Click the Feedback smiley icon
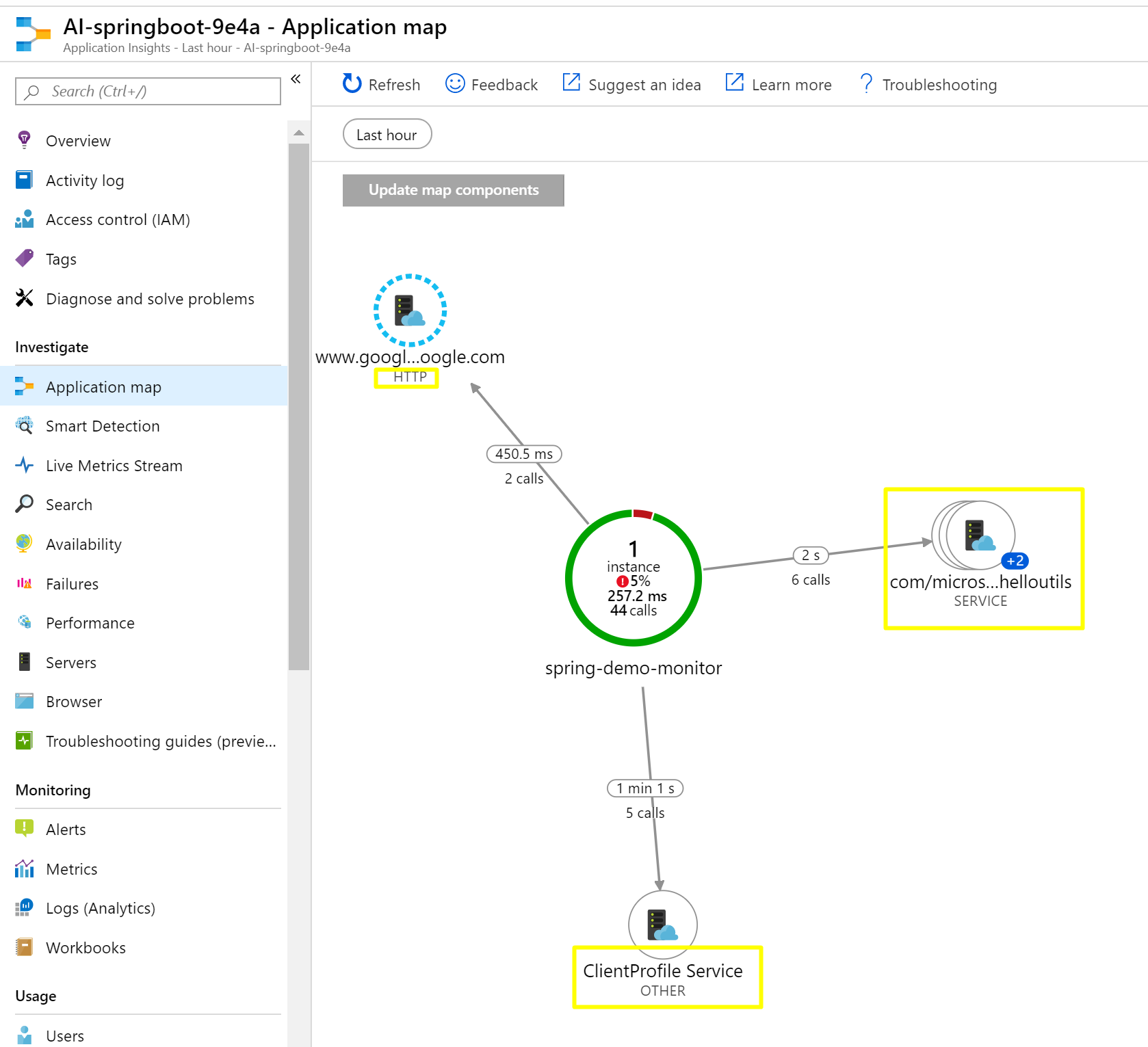Screen dimensions: 1148x1047 pos(455,83)
